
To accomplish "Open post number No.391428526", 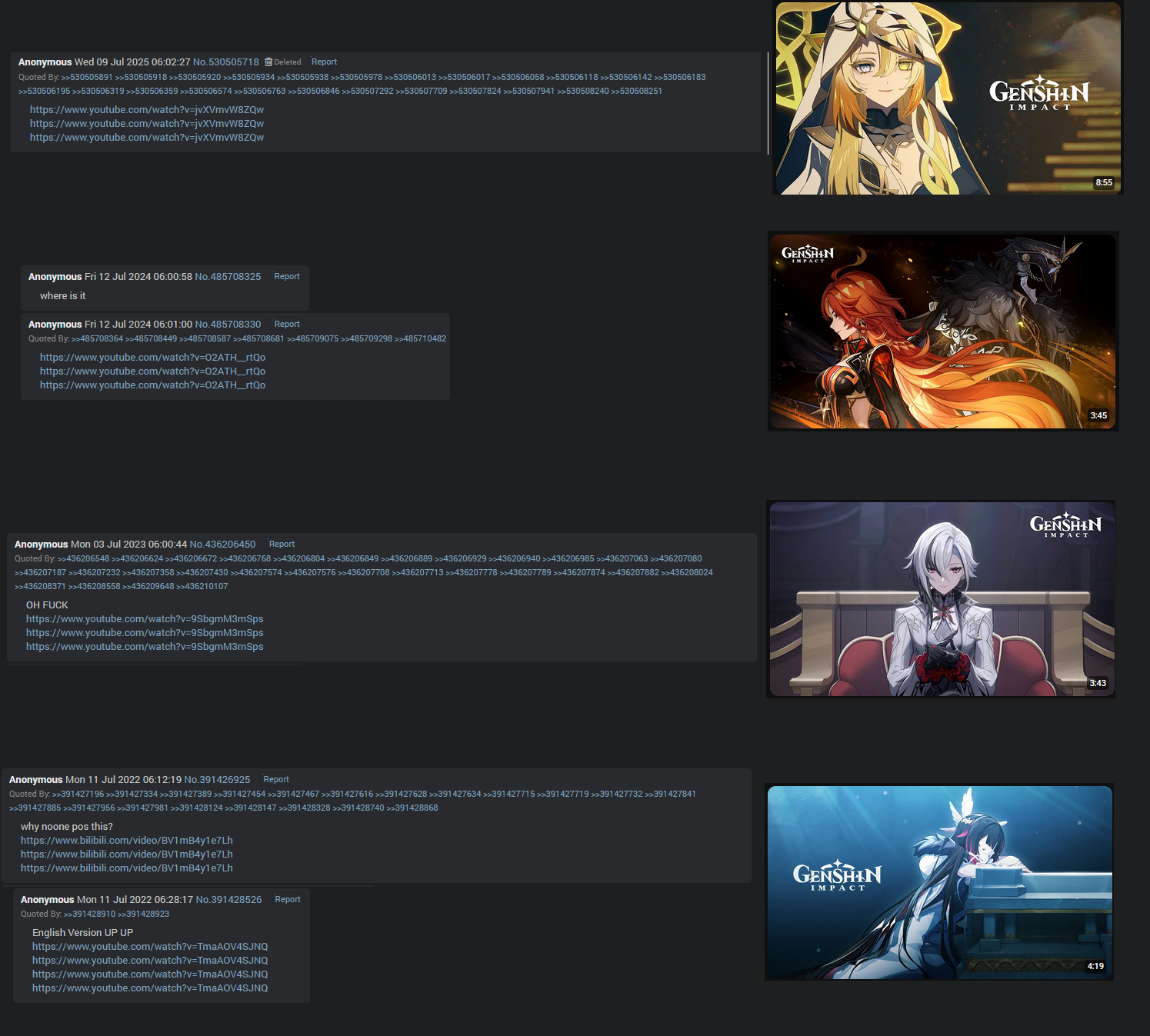I will click(x=228, y=900).
